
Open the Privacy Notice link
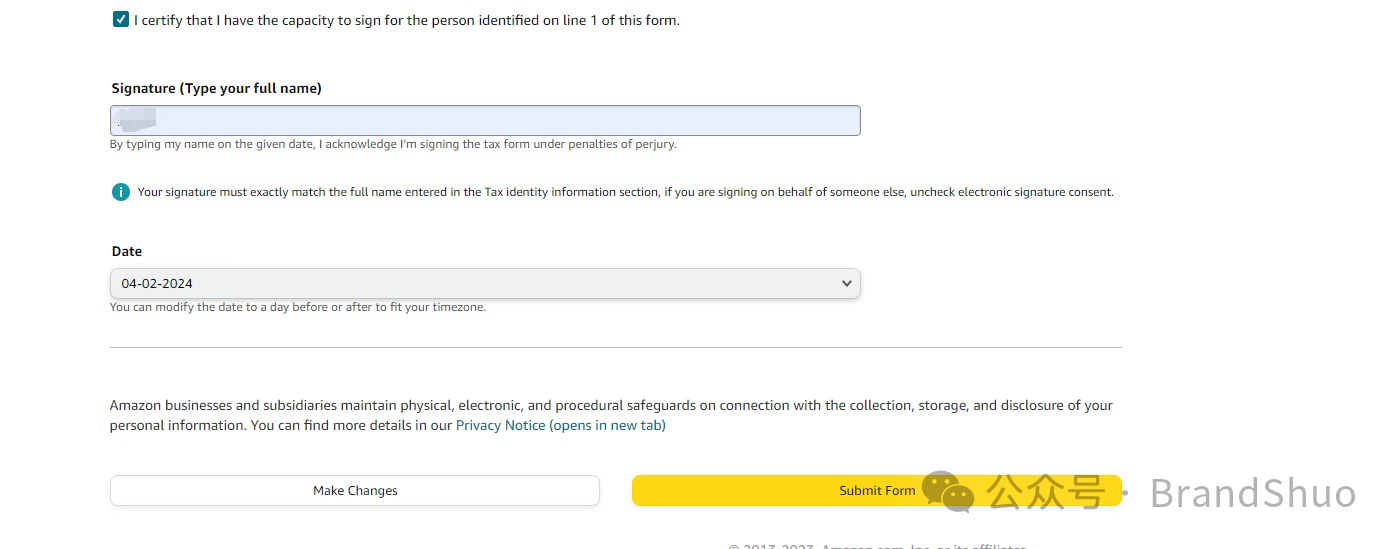[x=501, y=426]
